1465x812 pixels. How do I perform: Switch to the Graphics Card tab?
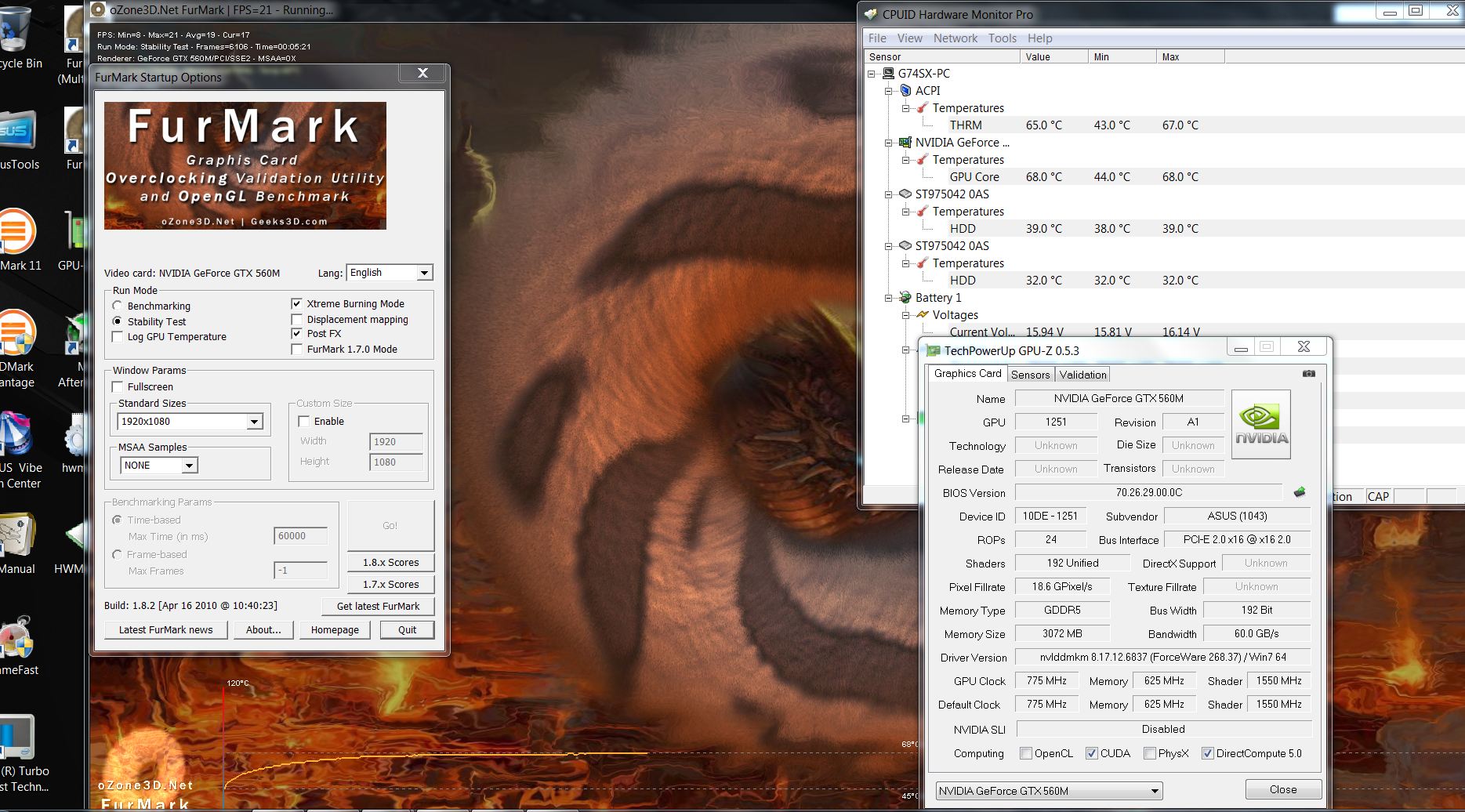967,373
